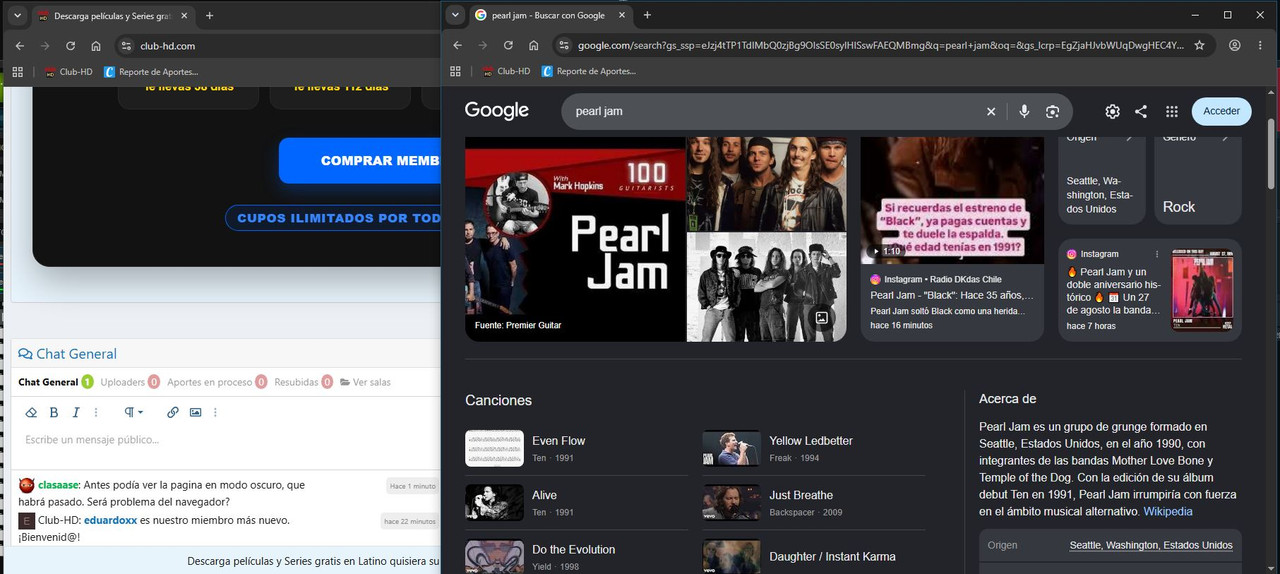Click the CUPOS ILIMITADOS banner button
The image size is (1280, 574).
tap(333, 218)
